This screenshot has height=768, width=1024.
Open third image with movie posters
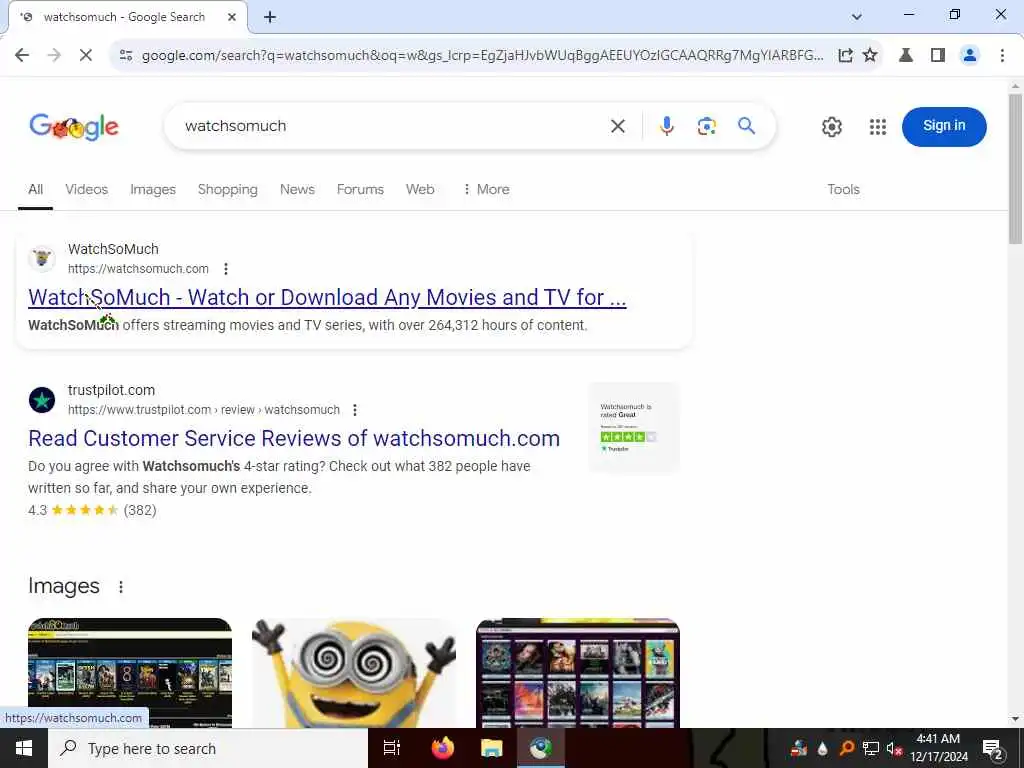tap(578, 673)
